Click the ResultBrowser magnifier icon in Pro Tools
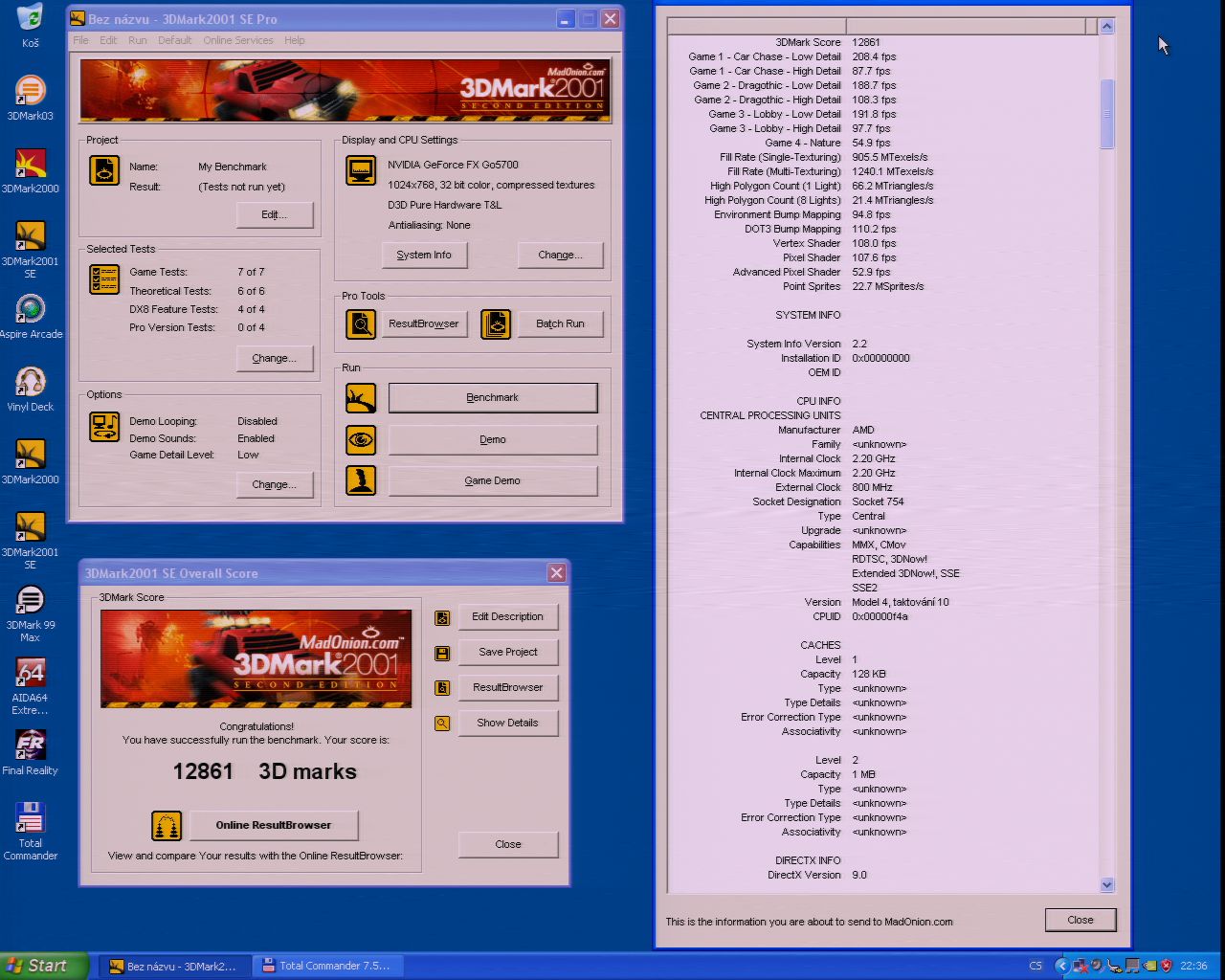The height and width of the screenshot is (980, 1225). click(x=361, y=324)
